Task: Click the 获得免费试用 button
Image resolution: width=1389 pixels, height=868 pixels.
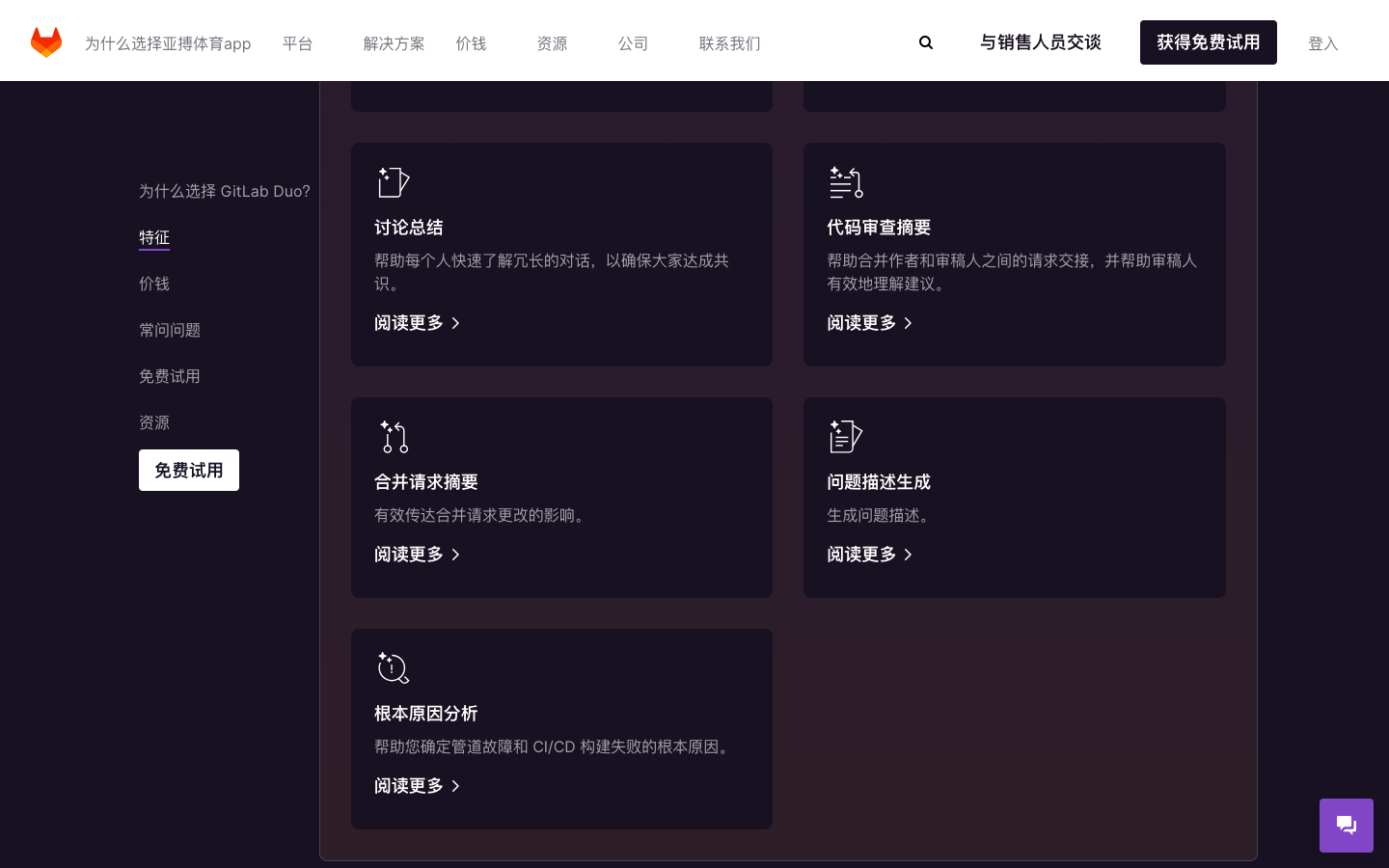Action: point(1209,42)
